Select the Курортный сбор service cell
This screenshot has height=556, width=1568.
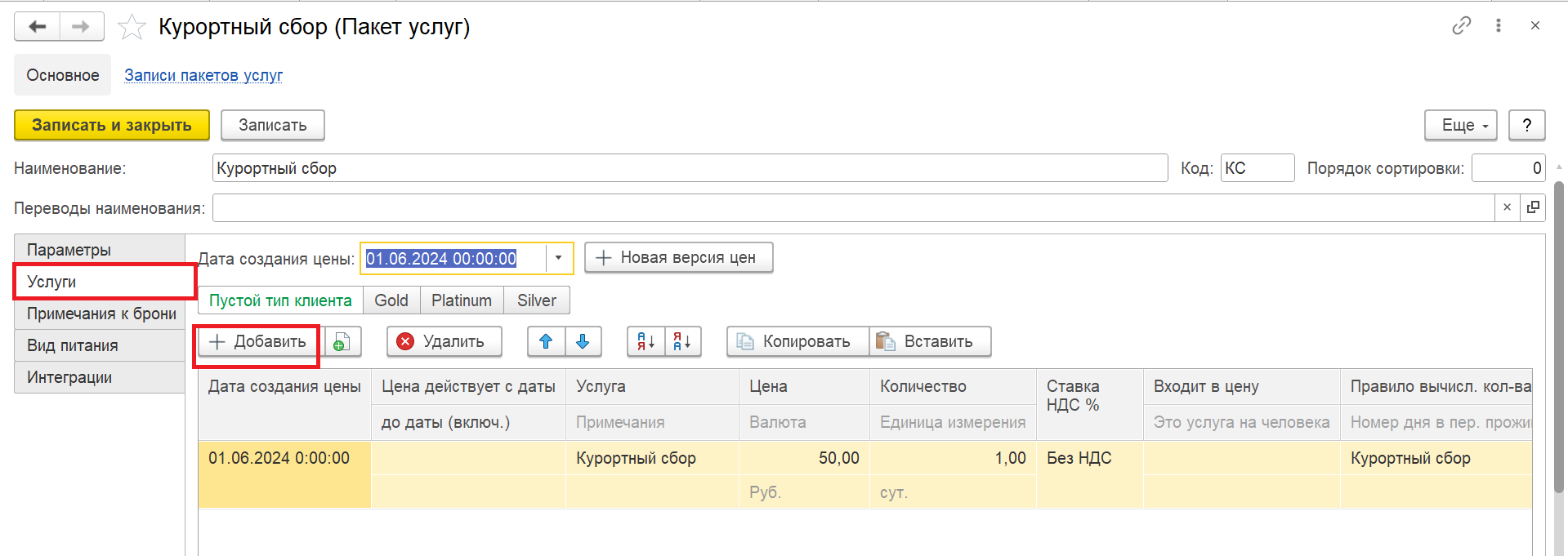pyautogui.click(x=652, y=458)
